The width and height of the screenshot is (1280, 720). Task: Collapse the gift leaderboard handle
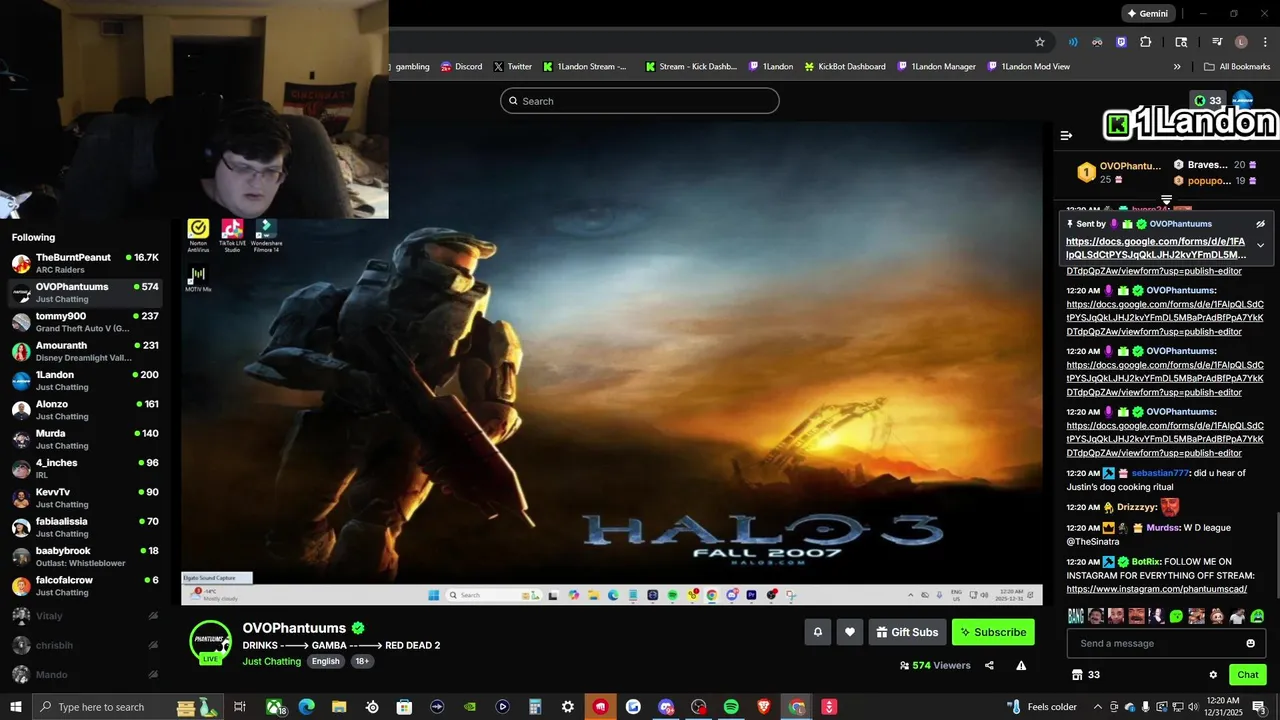pos(1166,200)
